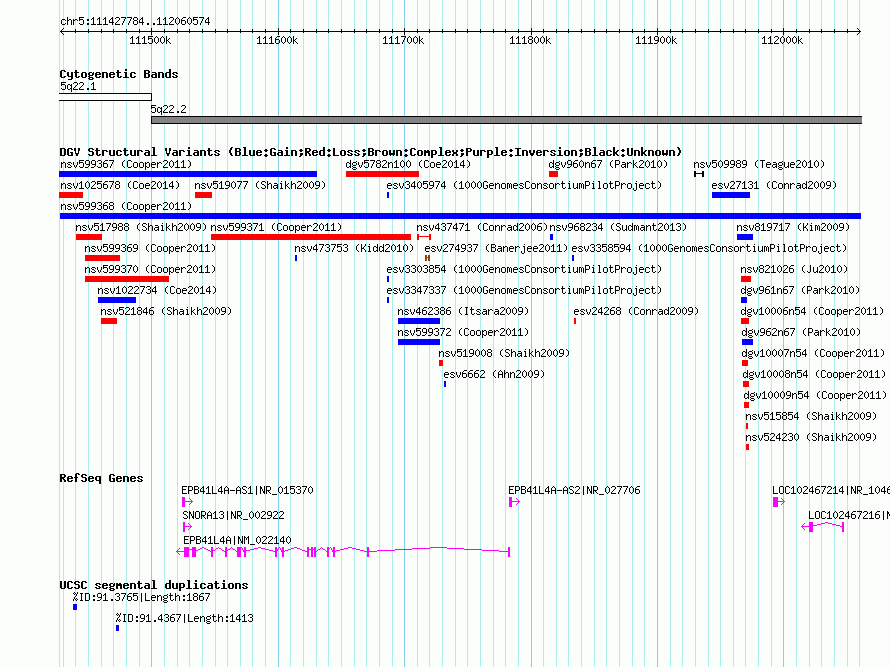Click nsv437471 (Conrad2006) variant label

[482, 228]
